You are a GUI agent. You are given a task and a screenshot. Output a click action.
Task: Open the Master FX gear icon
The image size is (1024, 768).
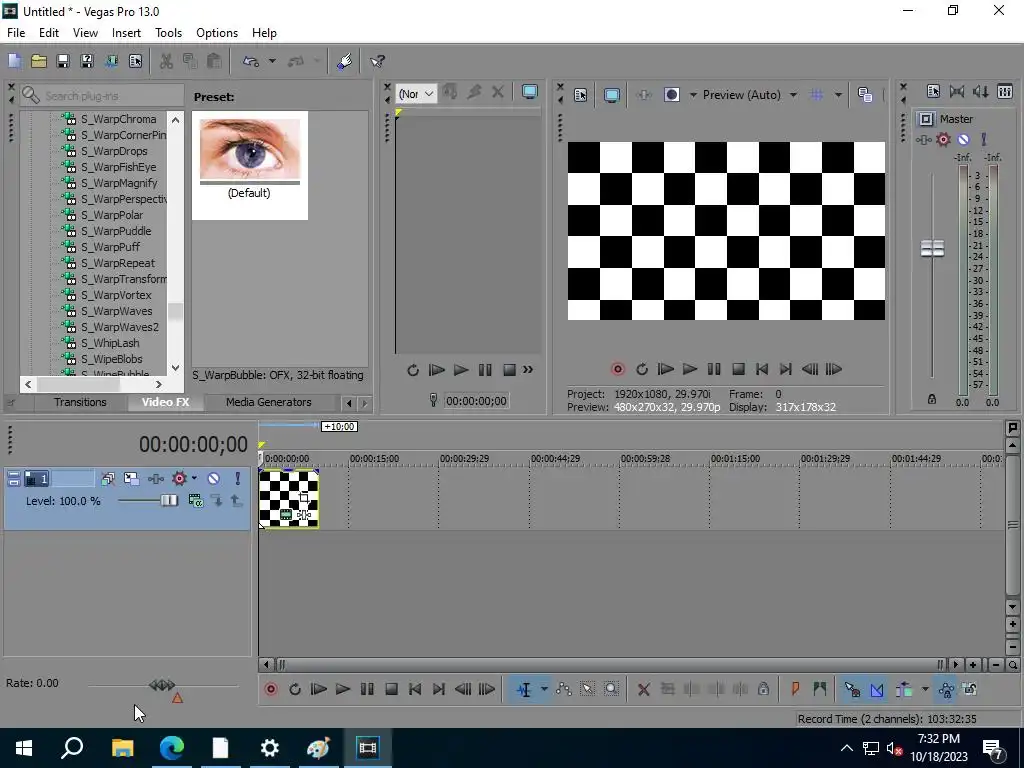[943, 139]
